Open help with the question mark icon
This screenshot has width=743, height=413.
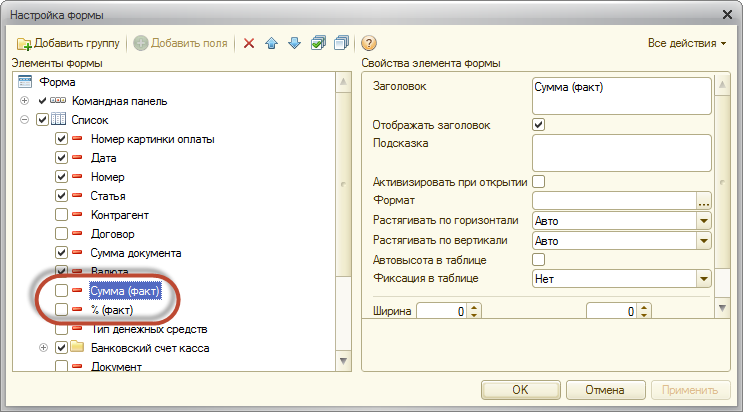[369, 43]
